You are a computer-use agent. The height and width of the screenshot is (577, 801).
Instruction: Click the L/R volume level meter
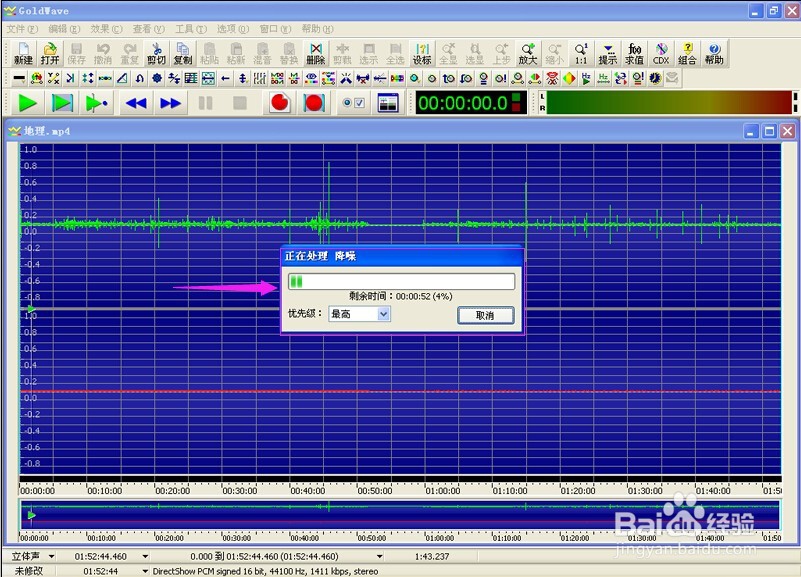668,103
